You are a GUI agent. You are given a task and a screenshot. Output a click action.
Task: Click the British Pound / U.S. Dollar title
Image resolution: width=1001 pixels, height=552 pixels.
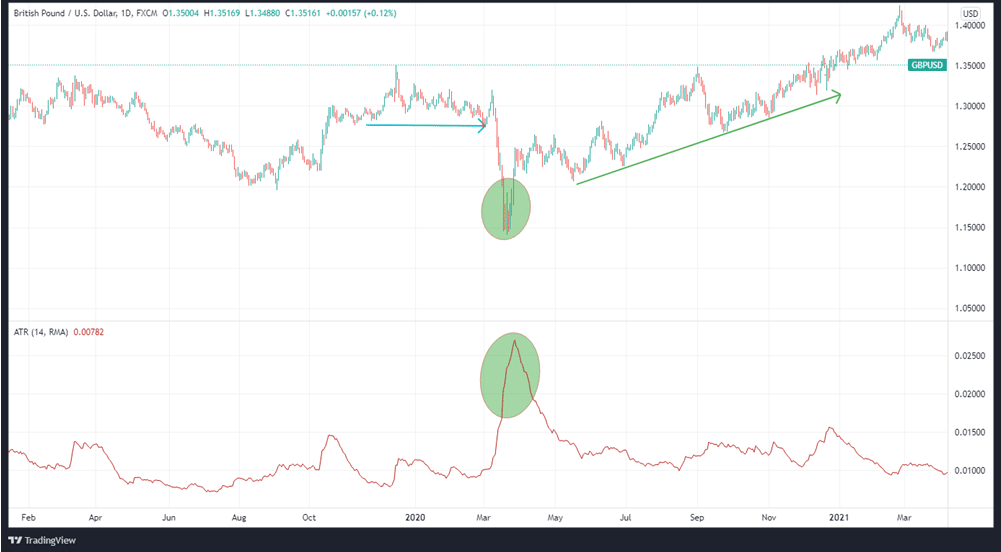click(x=70, y=13)
